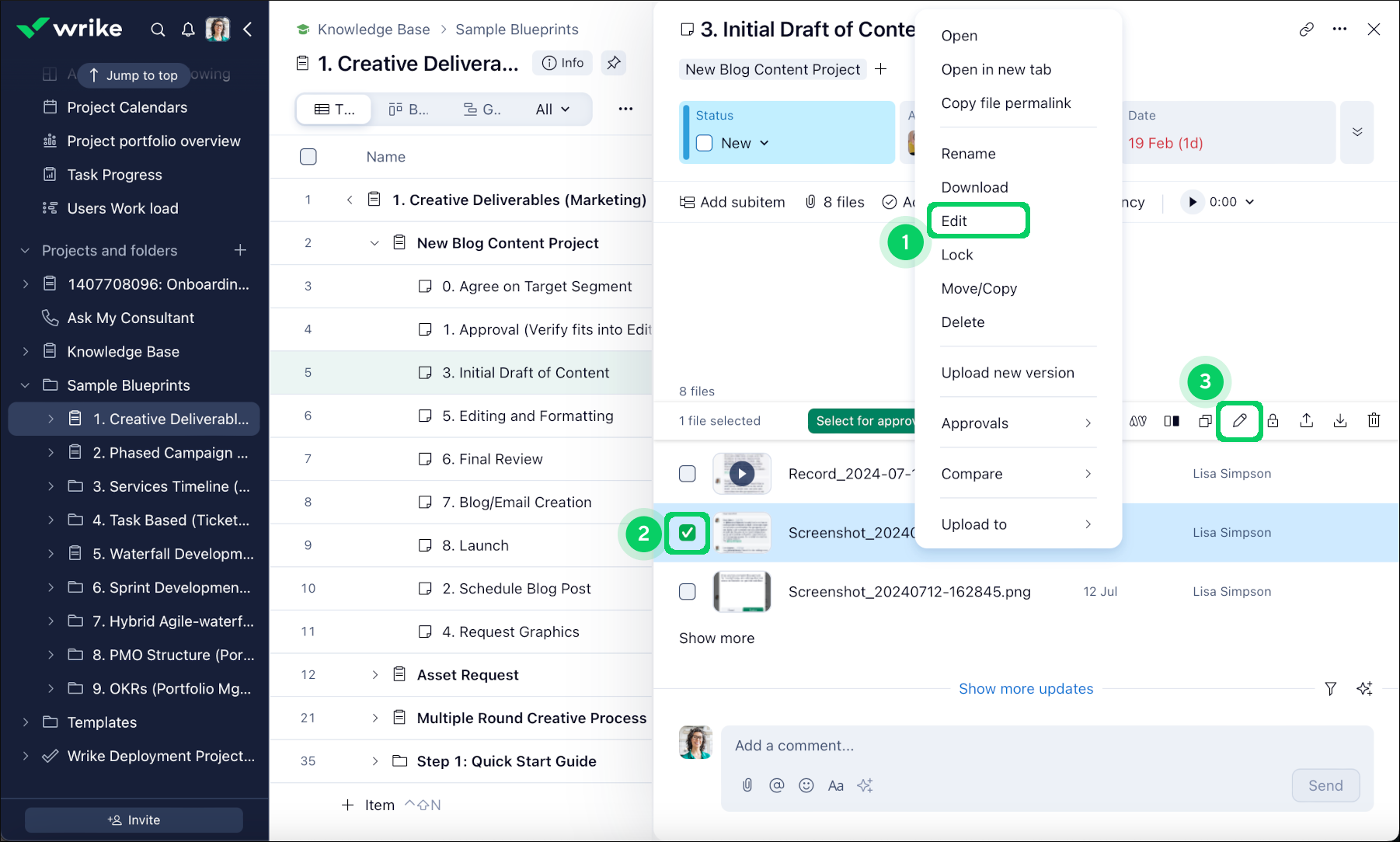Open the timer dropdown next to 0:00
1400x842 pixels.
pos(1250,202)
